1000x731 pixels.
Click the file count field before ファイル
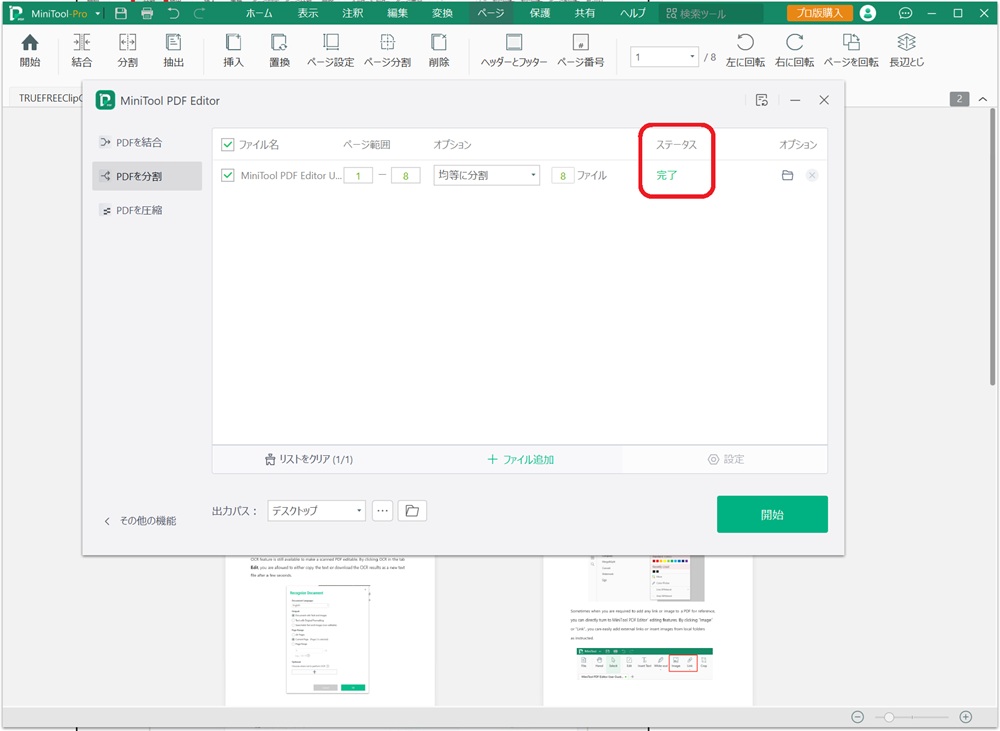click(562, 175)
